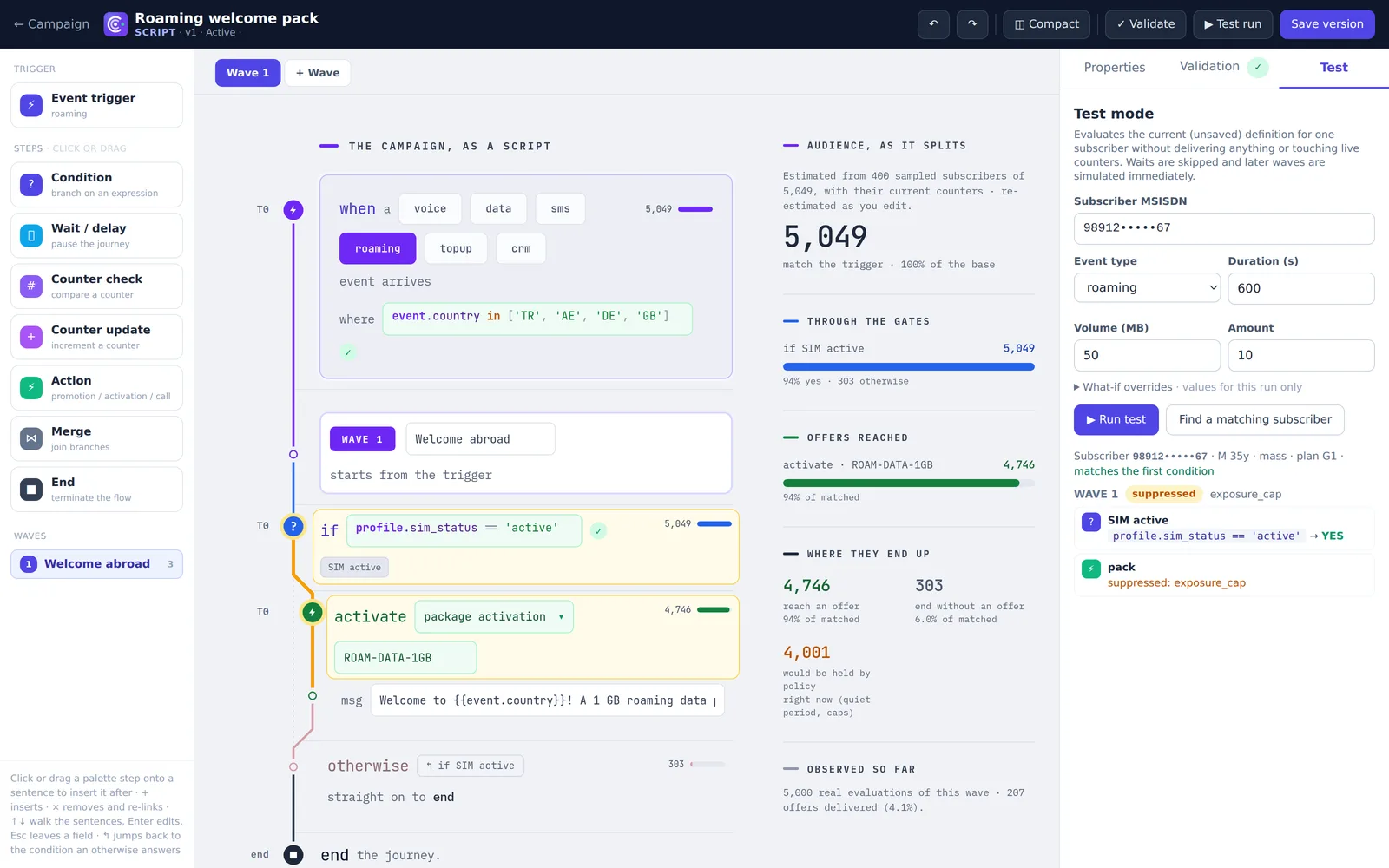Click the Save version button
This screenshot has width=1389, height=868.
point(1326,24)
